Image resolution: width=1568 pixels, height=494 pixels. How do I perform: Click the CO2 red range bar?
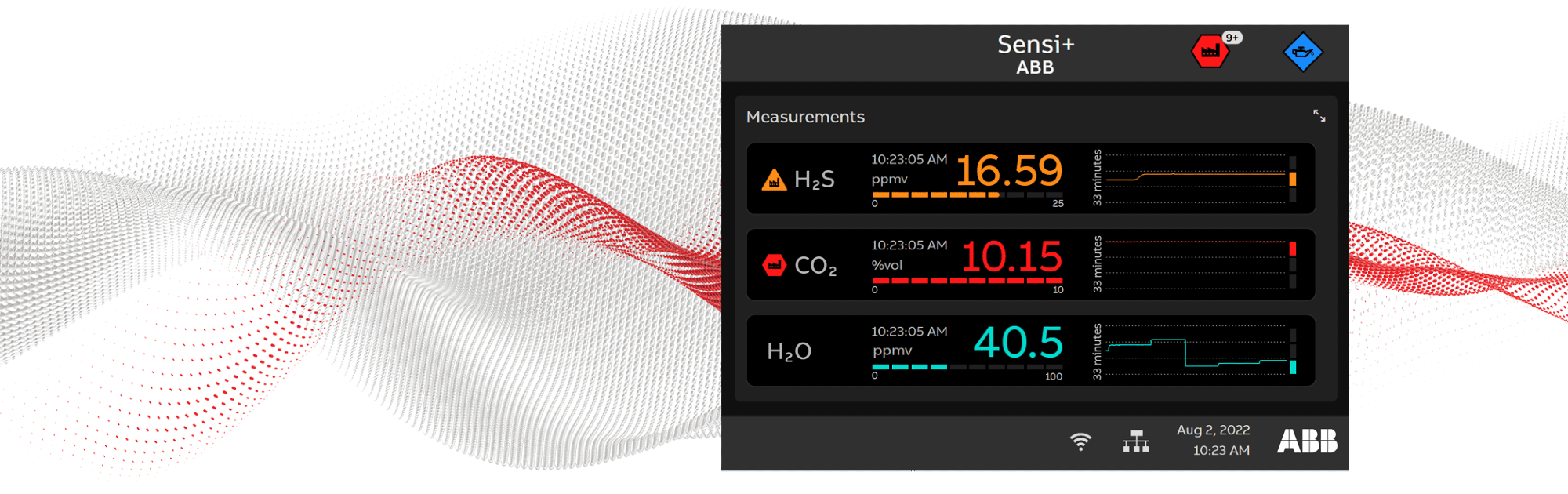(967, 281)
